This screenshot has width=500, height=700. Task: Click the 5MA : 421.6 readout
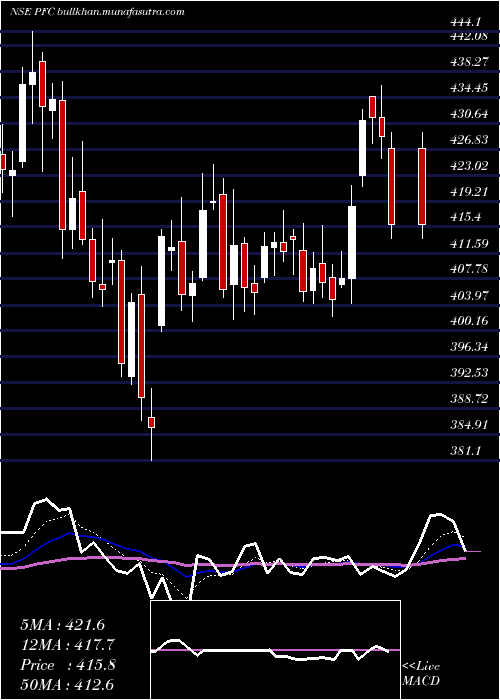point(62,625)
